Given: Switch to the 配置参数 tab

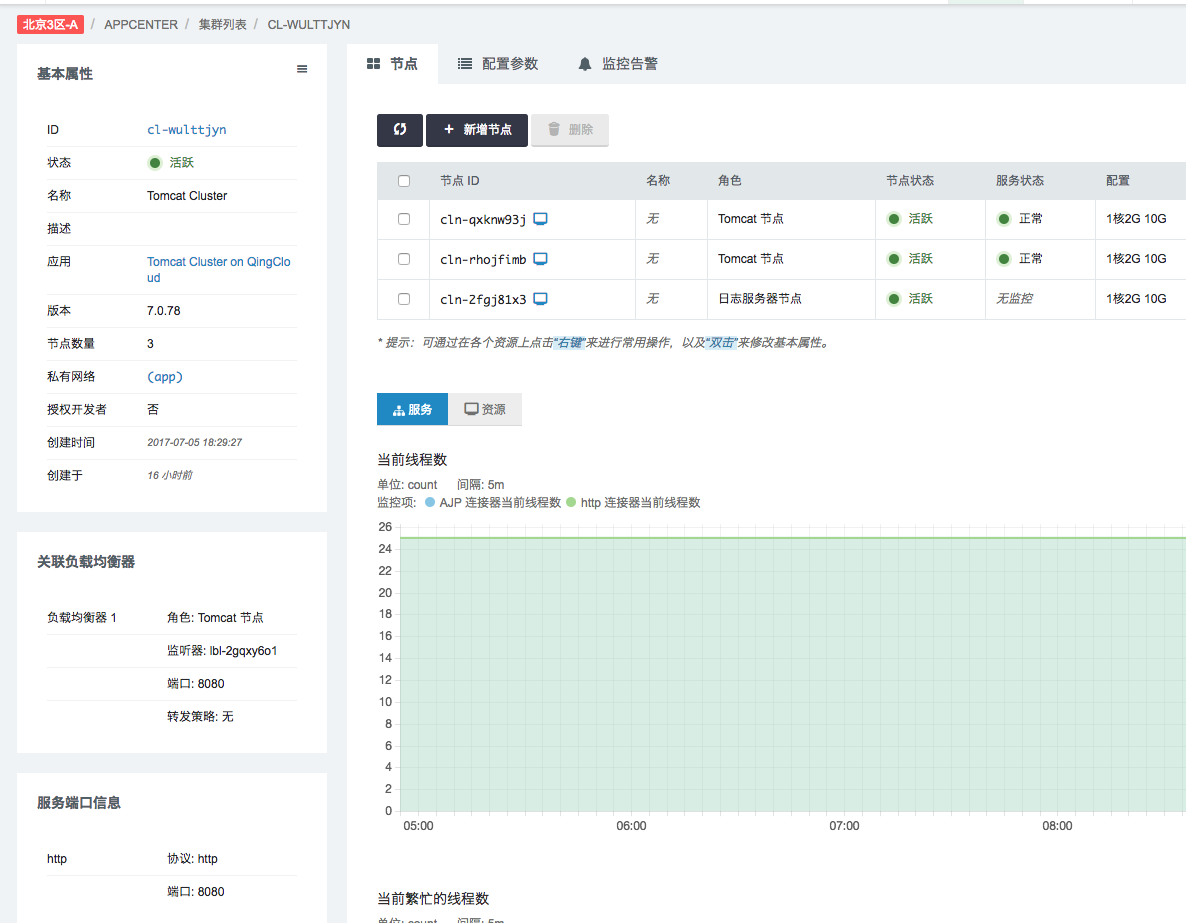Looking at the screenshot, I should click(498, 64).
